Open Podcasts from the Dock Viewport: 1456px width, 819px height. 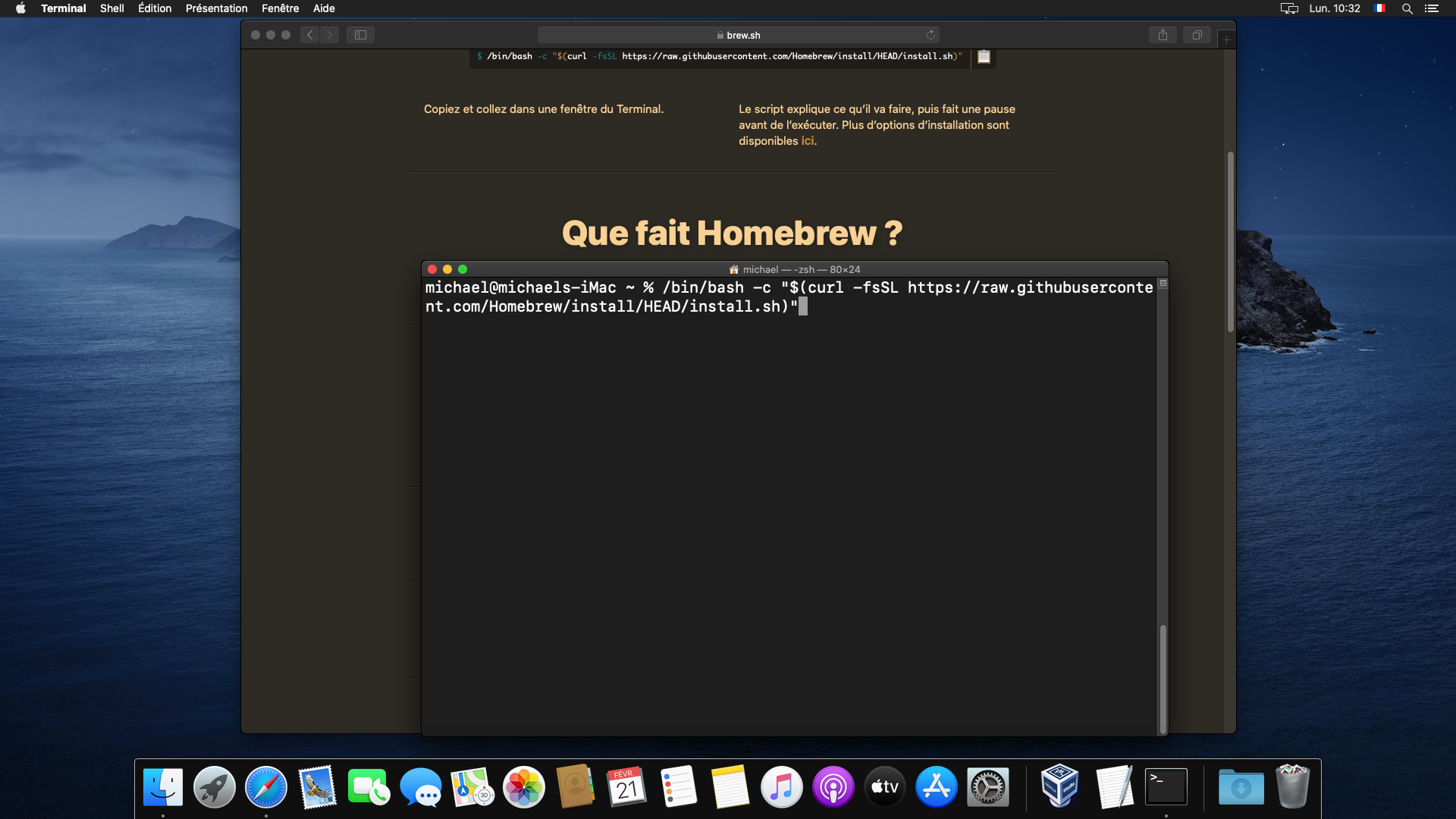833,786
